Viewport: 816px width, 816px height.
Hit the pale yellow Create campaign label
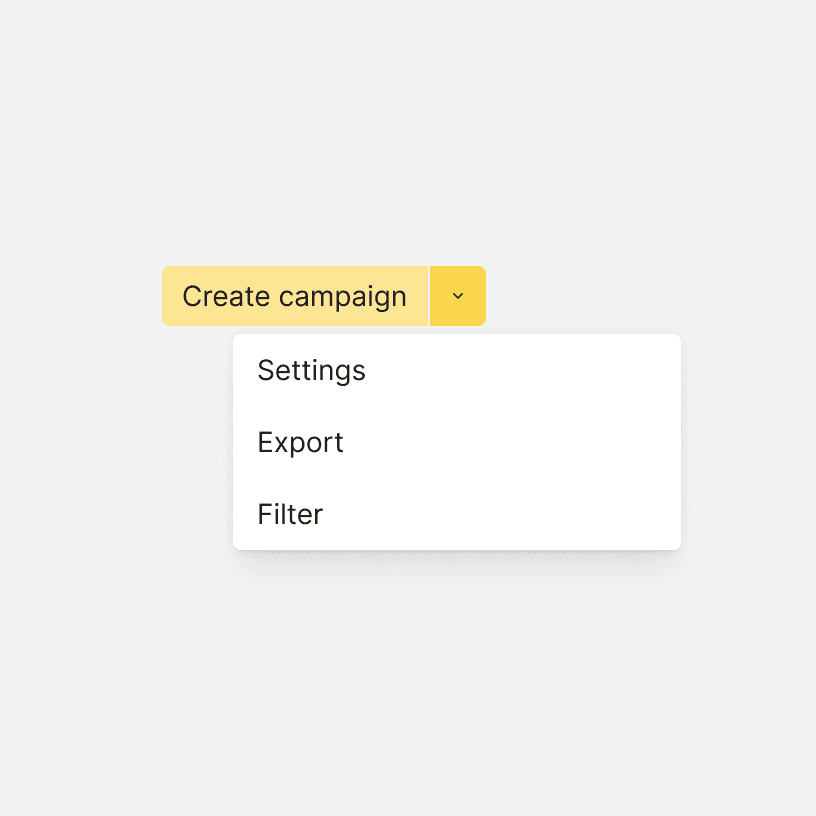tap(294, 296)
